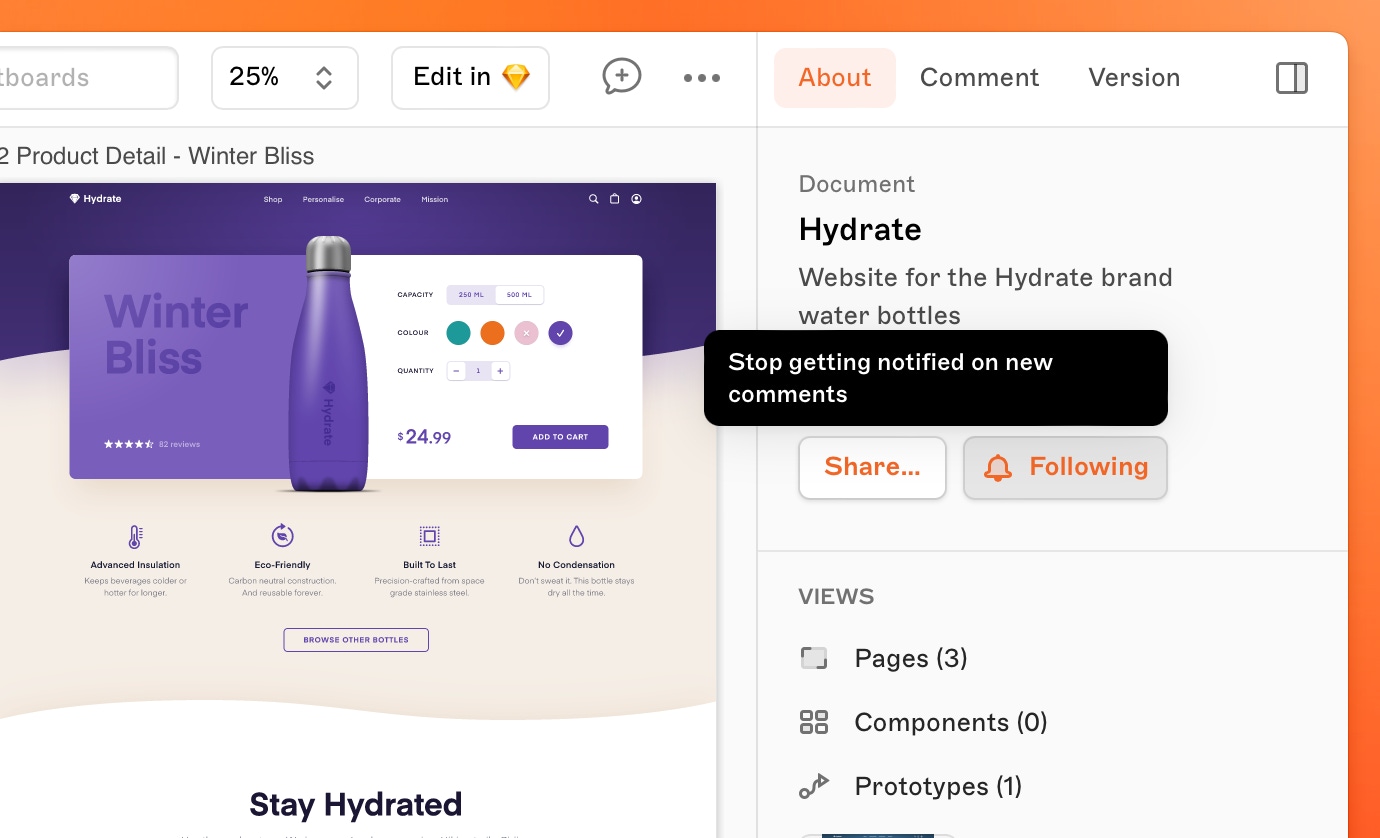Click the Prototypes arrow icon
Screen dimensions: 1380x838
point(814,787)
